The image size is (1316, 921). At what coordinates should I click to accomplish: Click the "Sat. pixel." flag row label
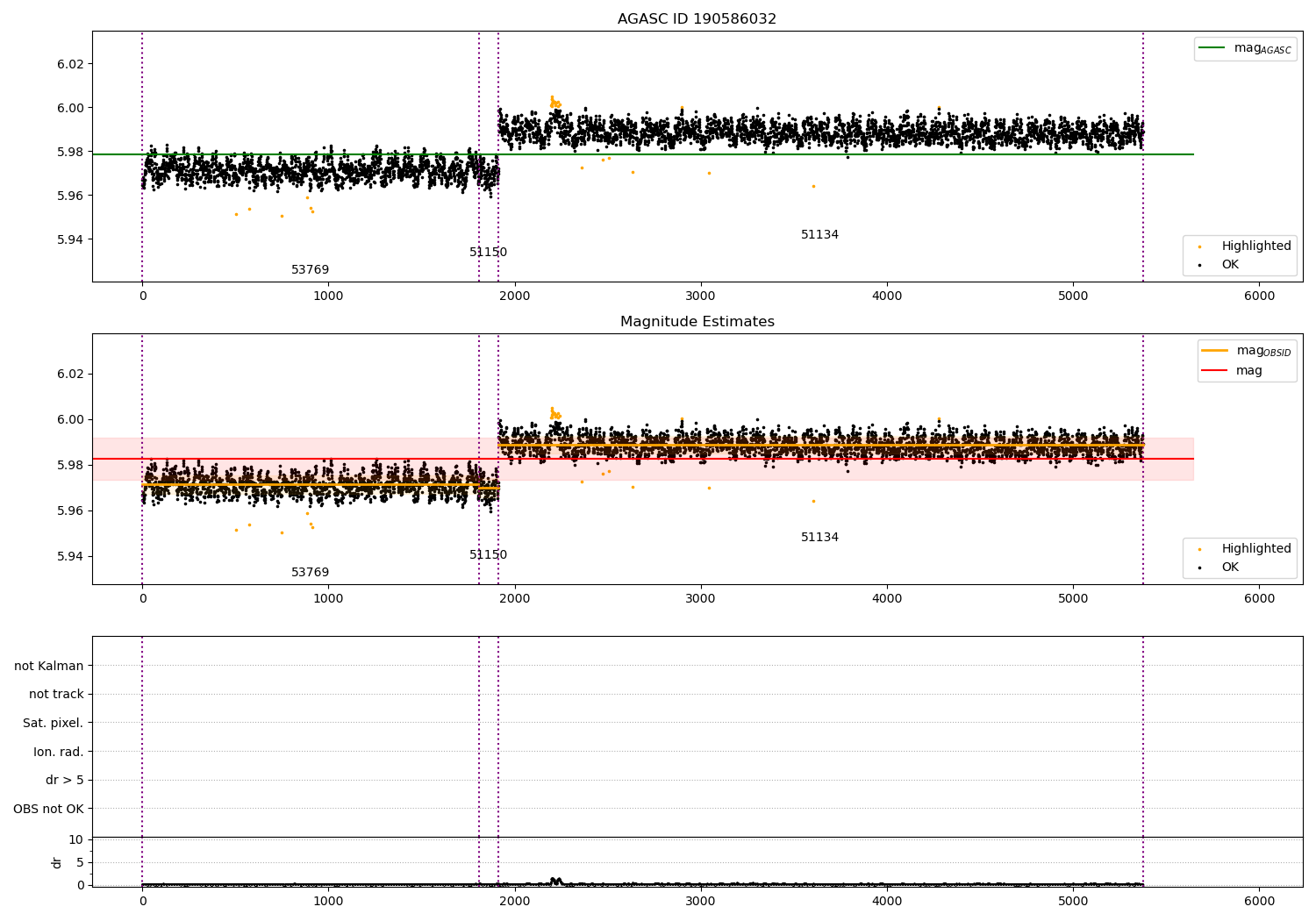point(54,723)
